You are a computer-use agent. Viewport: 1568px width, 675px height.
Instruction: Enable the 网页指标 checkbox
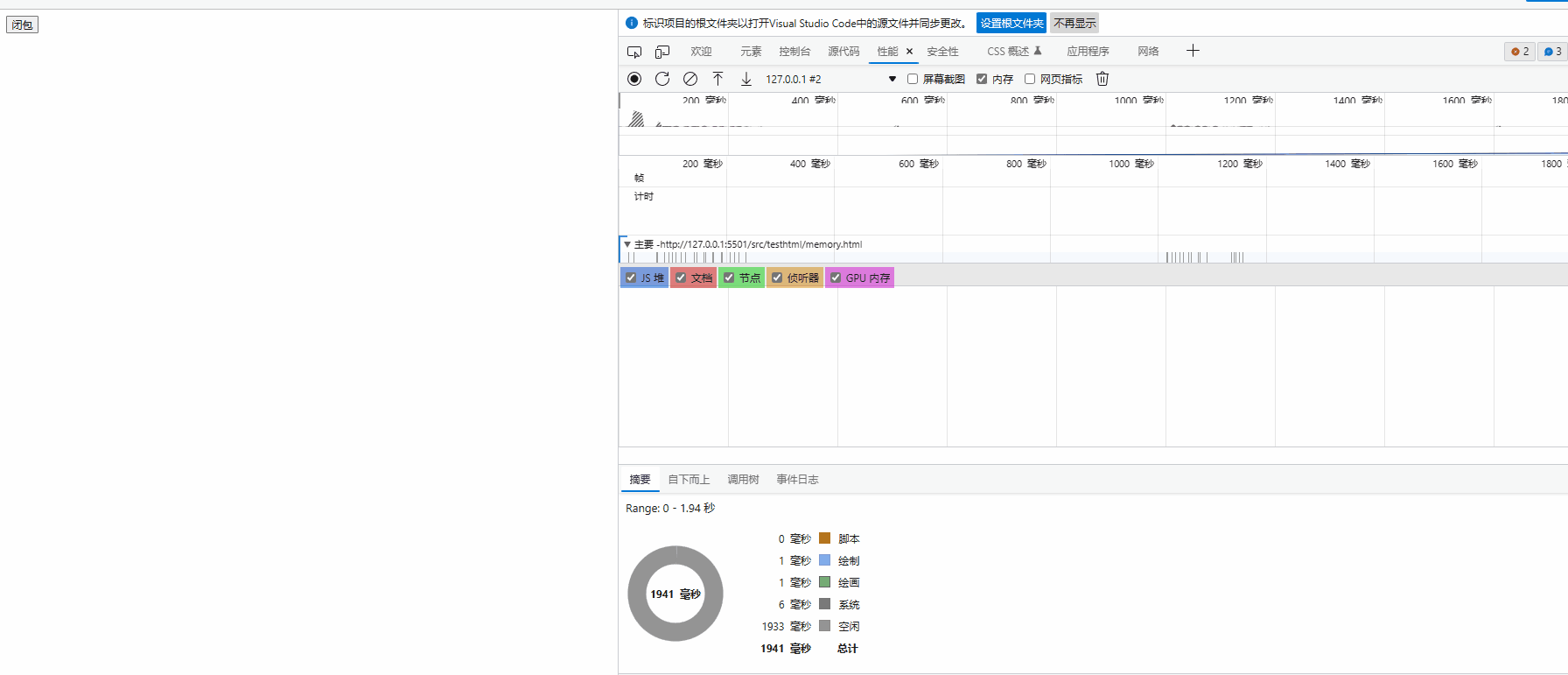[x=1030, y=79]
